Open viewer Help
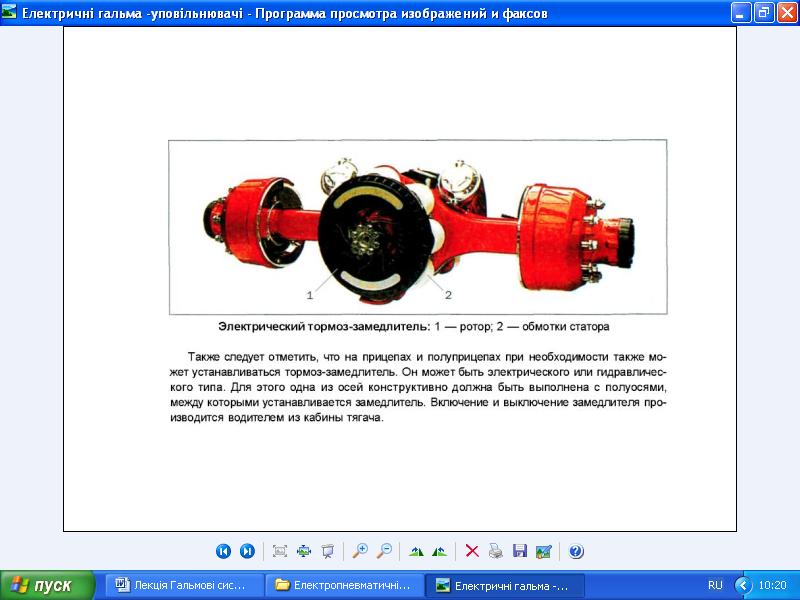This screenshot has width=800, height=600. pyautogui.click(x=576, y=551)
